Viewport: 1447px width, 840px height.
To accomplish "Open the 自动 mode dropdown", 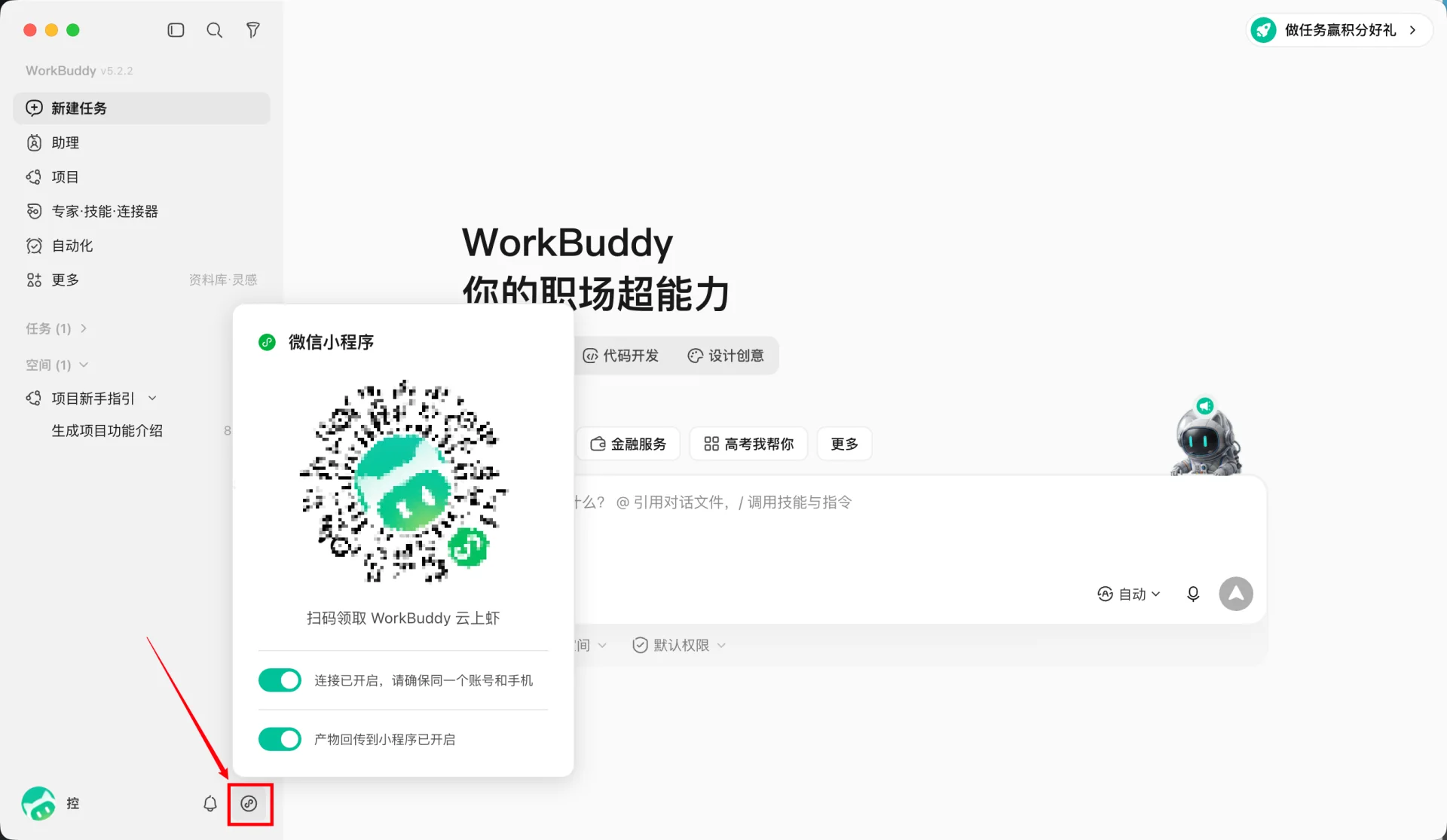I will 1129,594.
